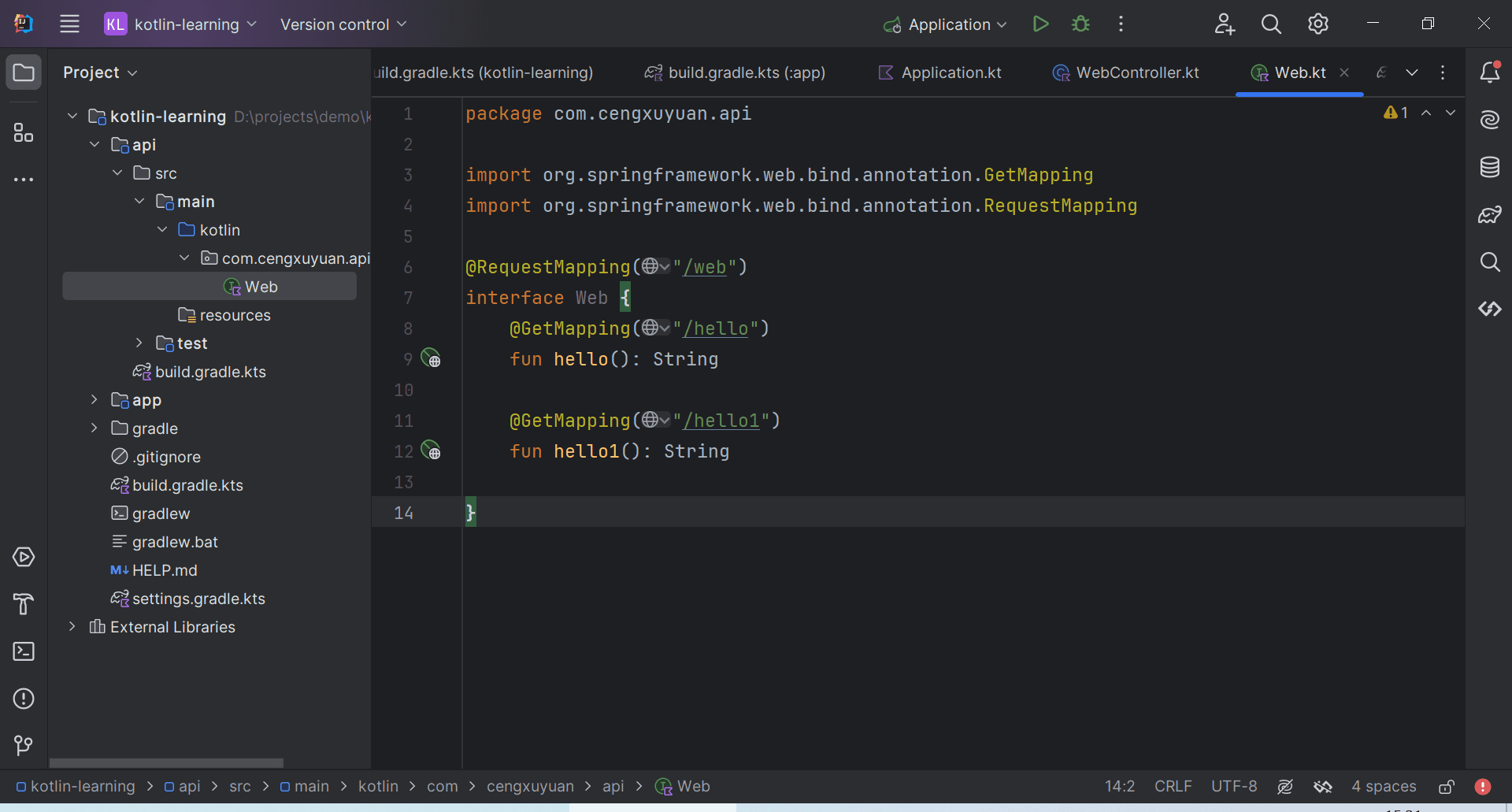Open the /hello URL link
Viewport: 1512px width, 812px height.
click(x=715, y=328)
